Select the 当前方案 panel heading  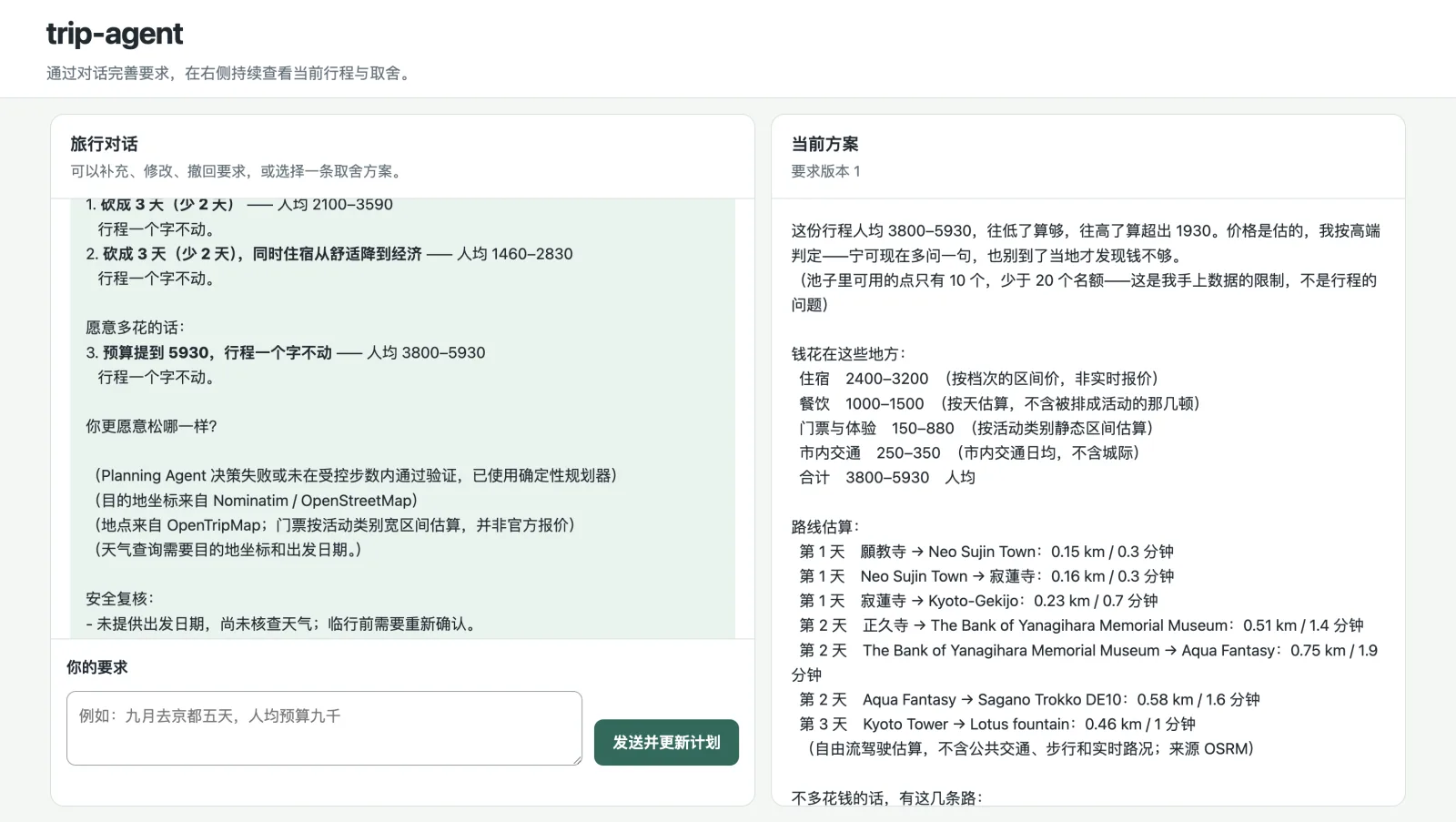[824, 144]
